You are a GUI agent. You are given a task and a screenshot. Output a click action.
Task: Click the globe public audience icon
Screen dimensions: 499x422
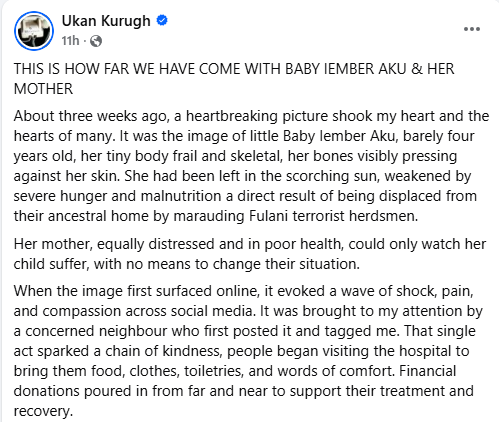pyautogui.click(x=96, y=41)
